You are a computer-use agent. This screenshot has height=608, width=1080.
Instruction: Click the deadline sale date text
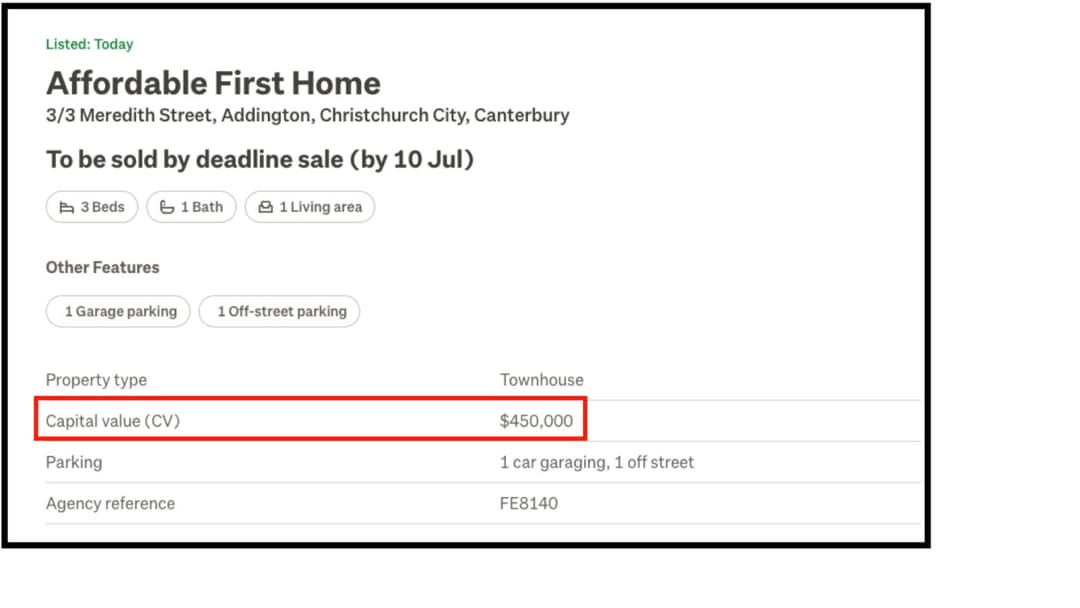[260, 160]
